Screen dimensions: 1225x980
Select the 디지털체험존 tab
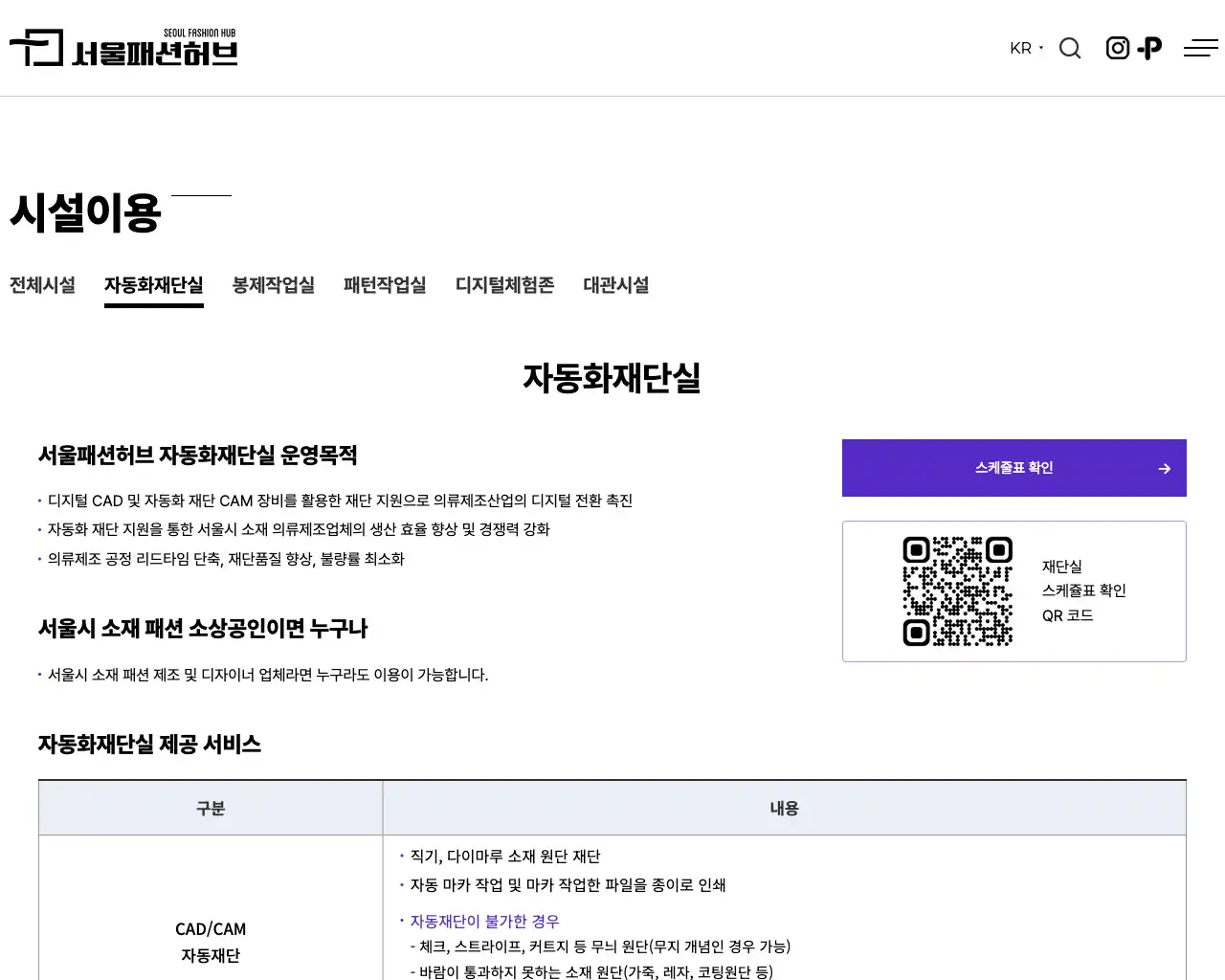pos(504,285)
